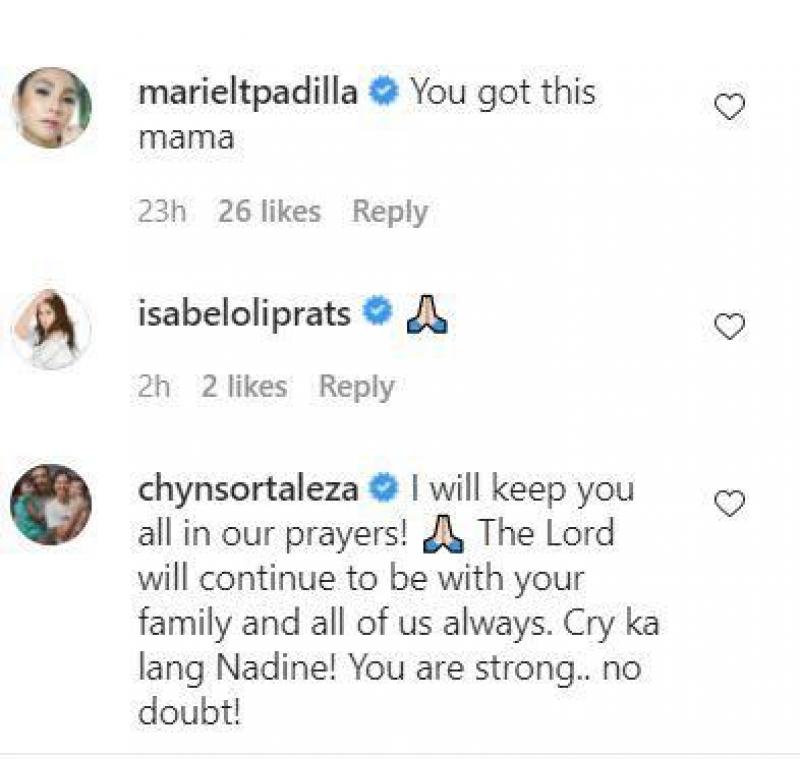View the 2 likes on isabeloliprats's comment
The width and height of the screenshot is (800, 759).
pyautogui.click(x=244, y=387)
